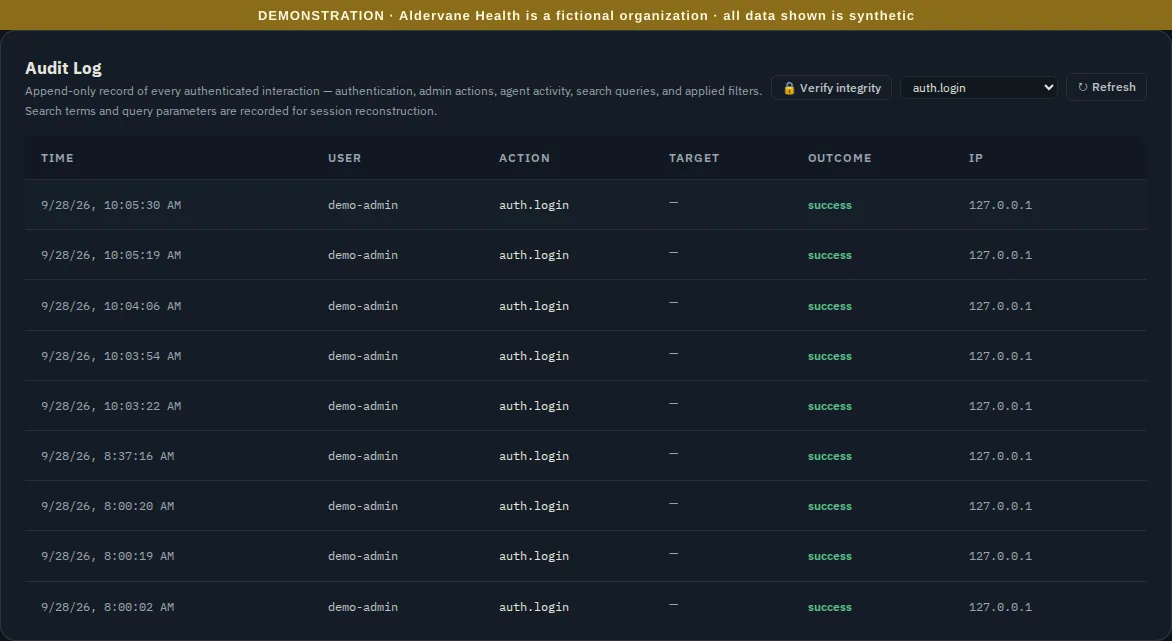This screenshot has width=1172, height=641.
Task: Click auth.login in the 10:05:19 AM row
Action: [x=534, y=256]
